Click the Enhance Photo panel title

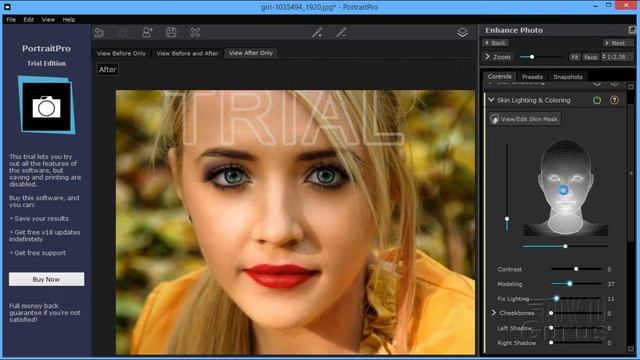(514, 30)
